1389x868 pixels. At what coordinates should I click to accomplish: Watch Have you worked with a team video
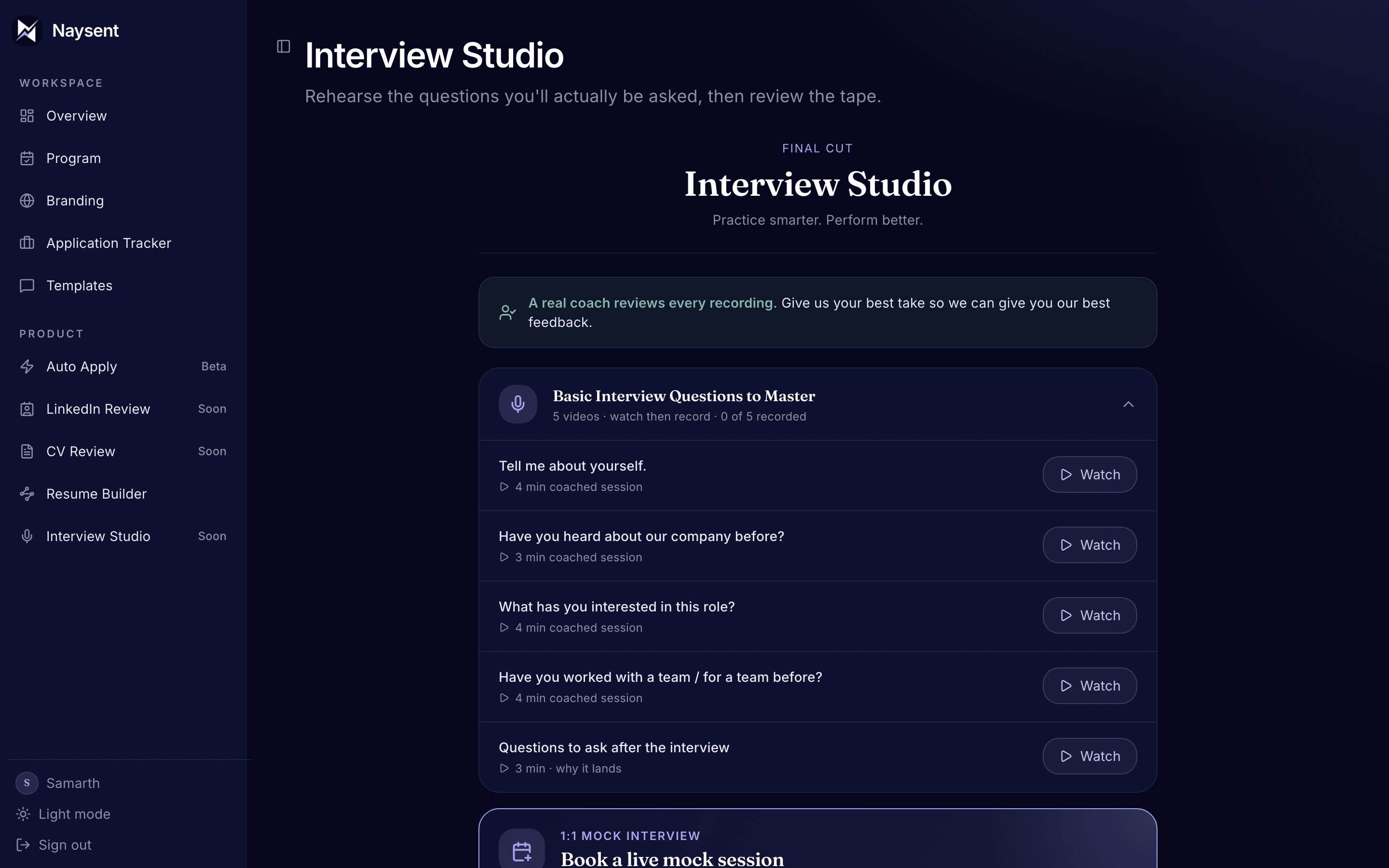[1089, 686]
